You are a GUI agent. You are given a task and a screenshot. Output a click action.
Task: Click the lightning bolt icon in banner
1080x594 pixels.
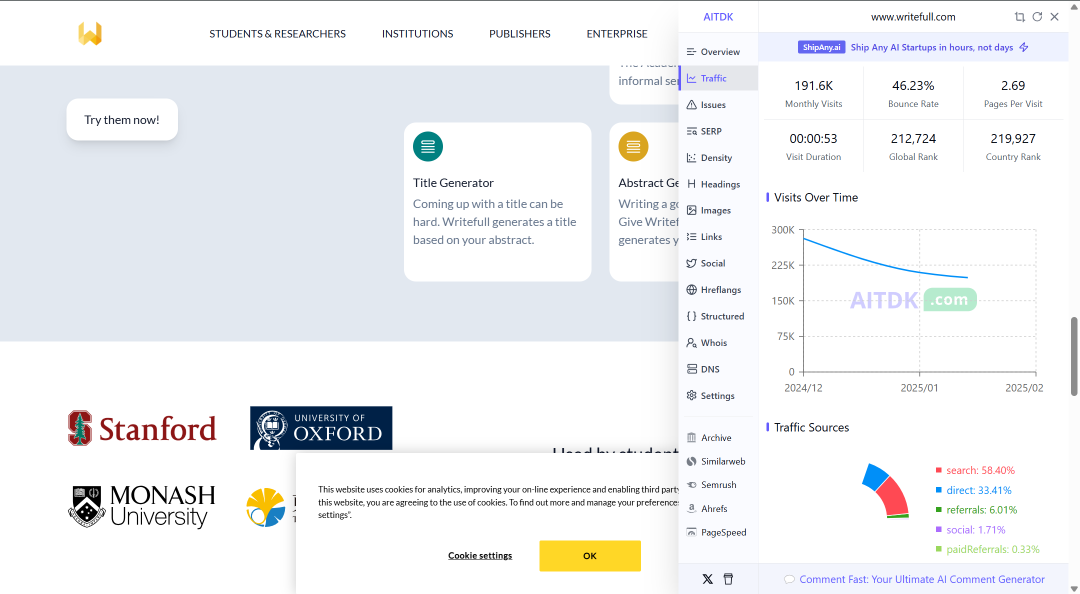1024,48
